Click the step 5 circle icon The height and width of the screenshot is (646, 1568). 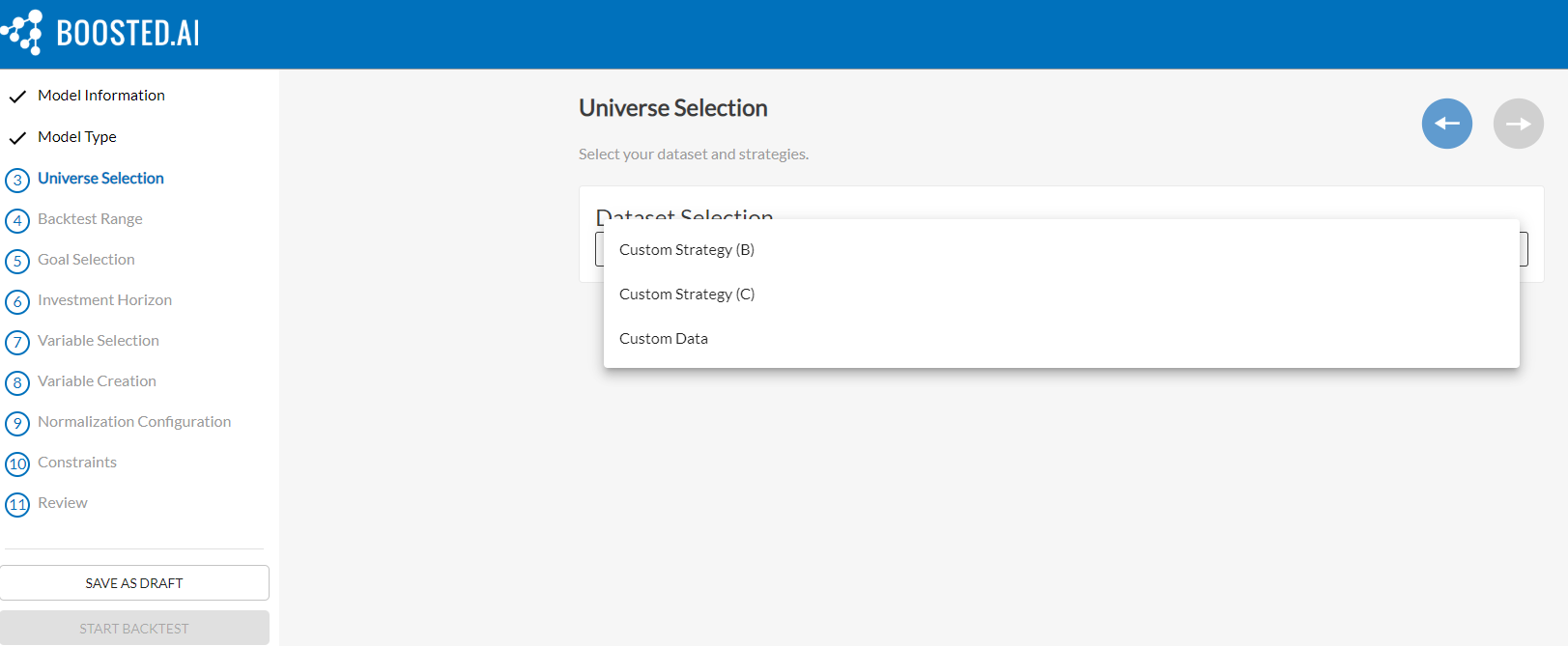point(17,262)
